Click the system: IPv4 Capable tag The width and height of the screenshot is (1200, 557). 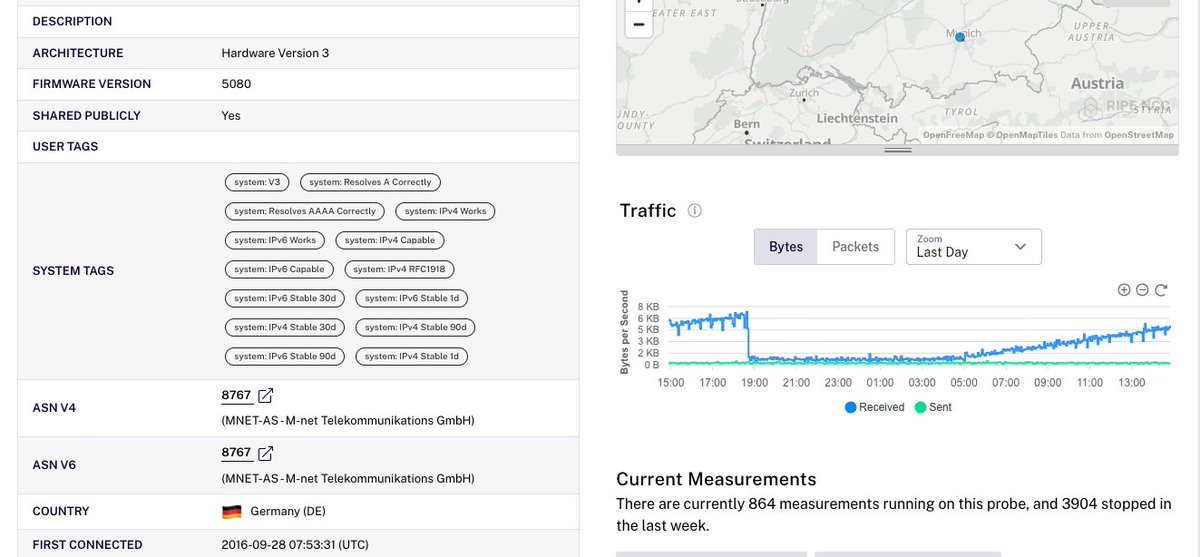click(390, 240)
